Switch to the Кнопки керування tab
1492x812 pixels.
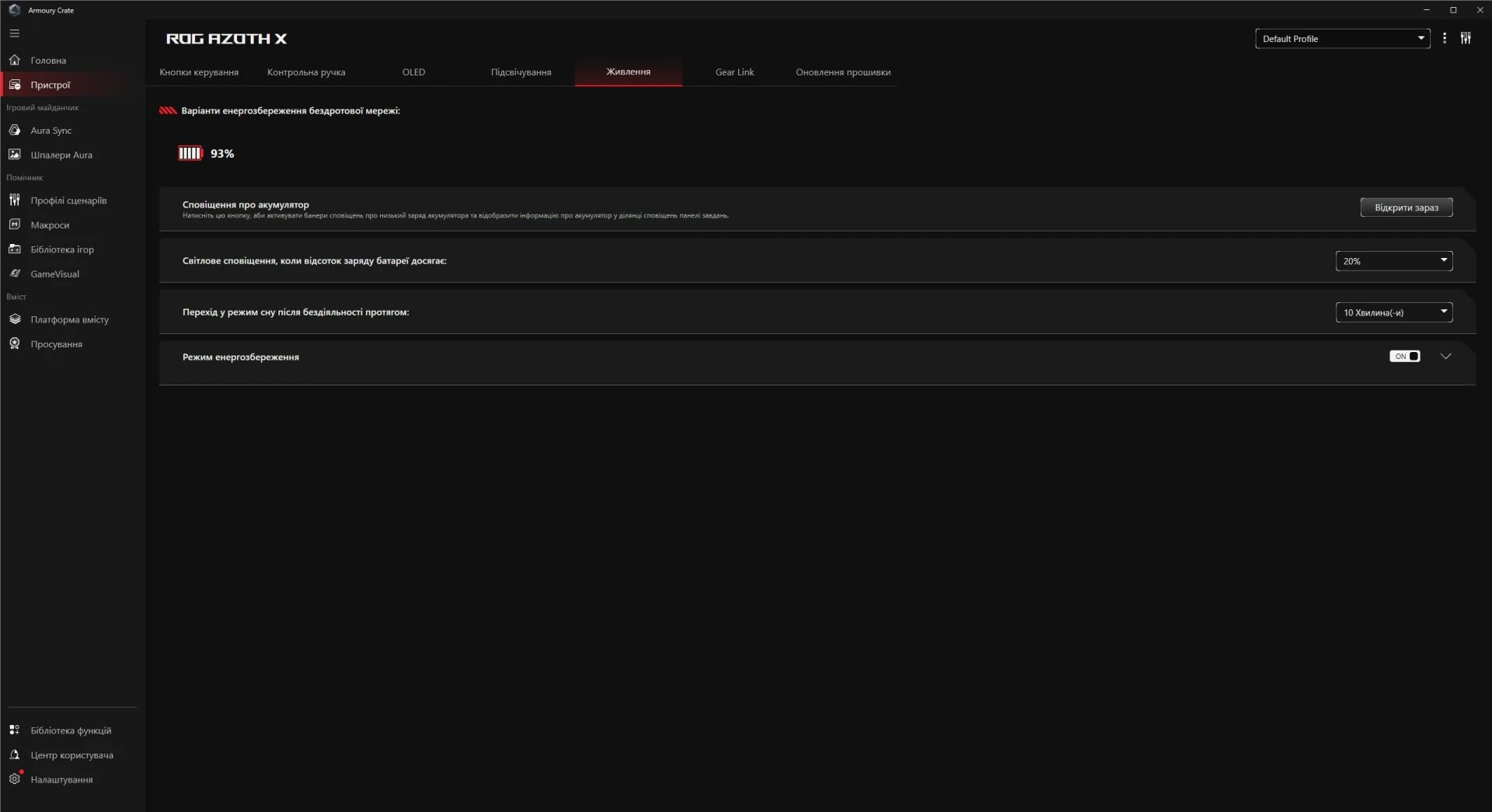coord(199,72)
